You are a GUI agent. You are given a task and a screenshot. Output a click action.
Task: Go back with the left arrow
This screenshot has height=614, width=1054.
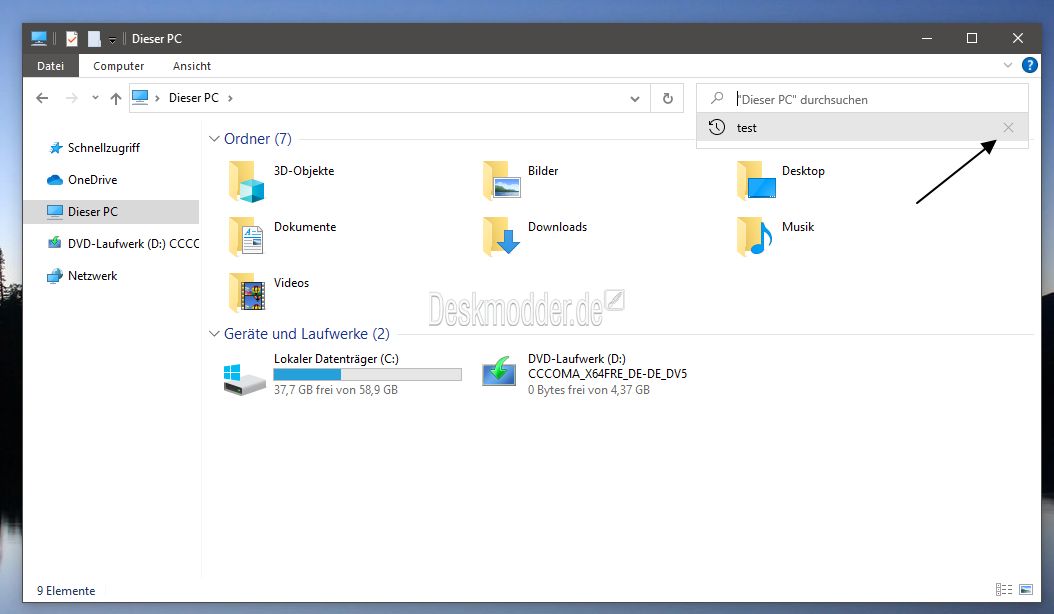pyautogui.click(x=42, y=98)
